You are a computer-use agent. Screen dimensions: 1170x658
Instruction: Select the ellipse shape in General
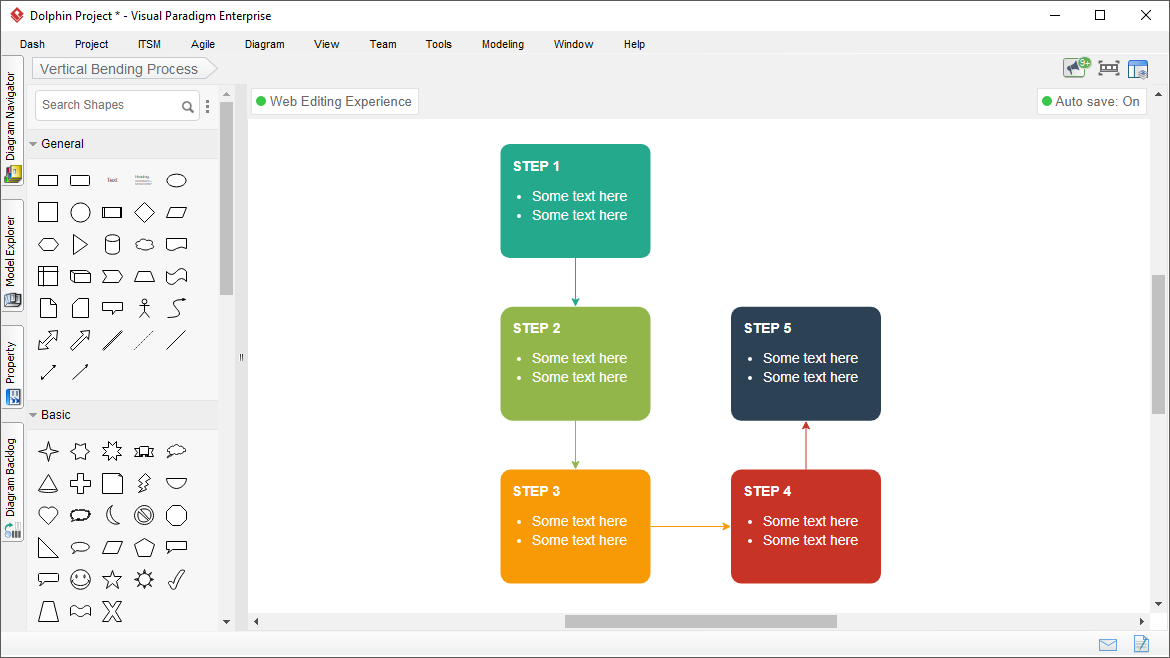coord(176,181)
